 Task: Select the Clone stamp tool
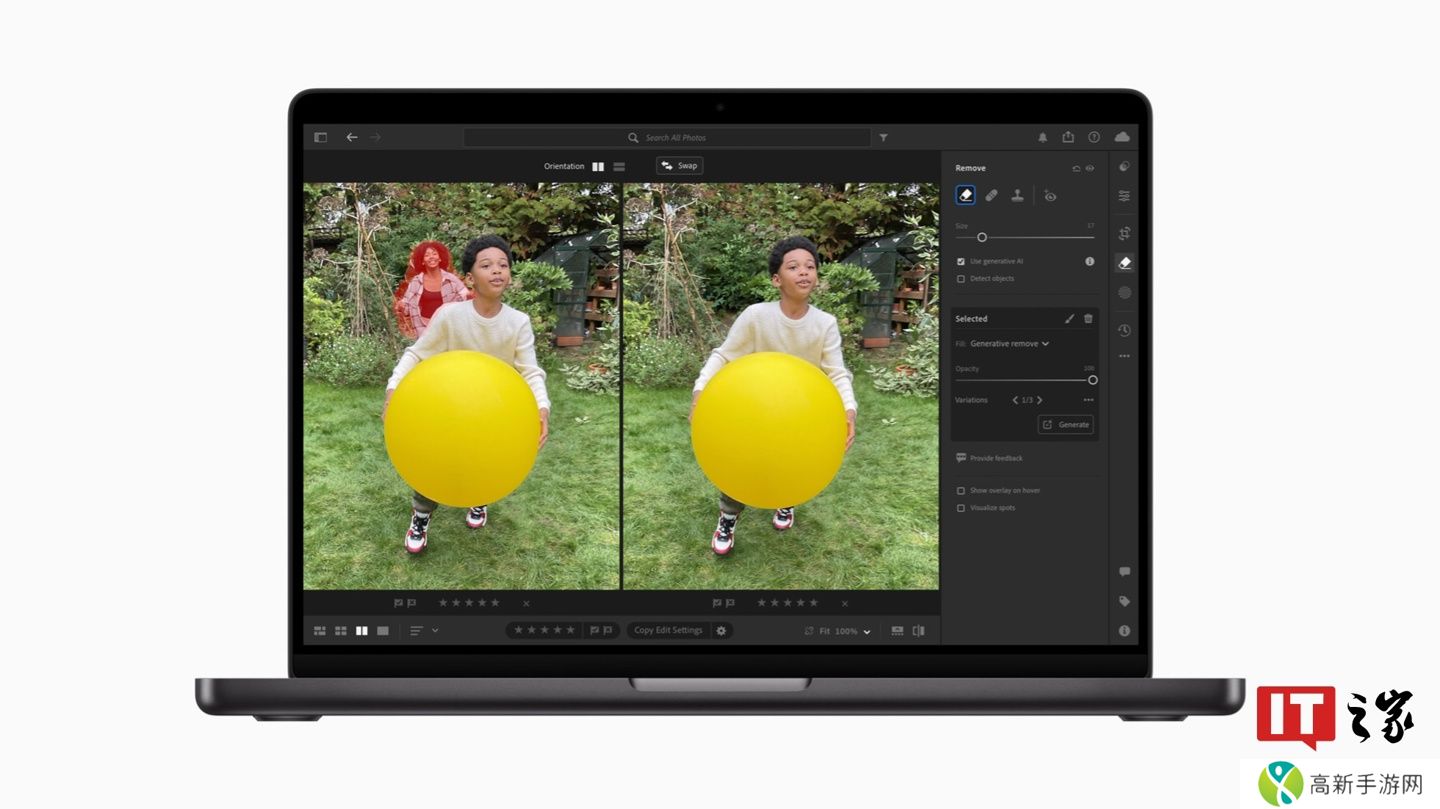(x=1017, y=196)
